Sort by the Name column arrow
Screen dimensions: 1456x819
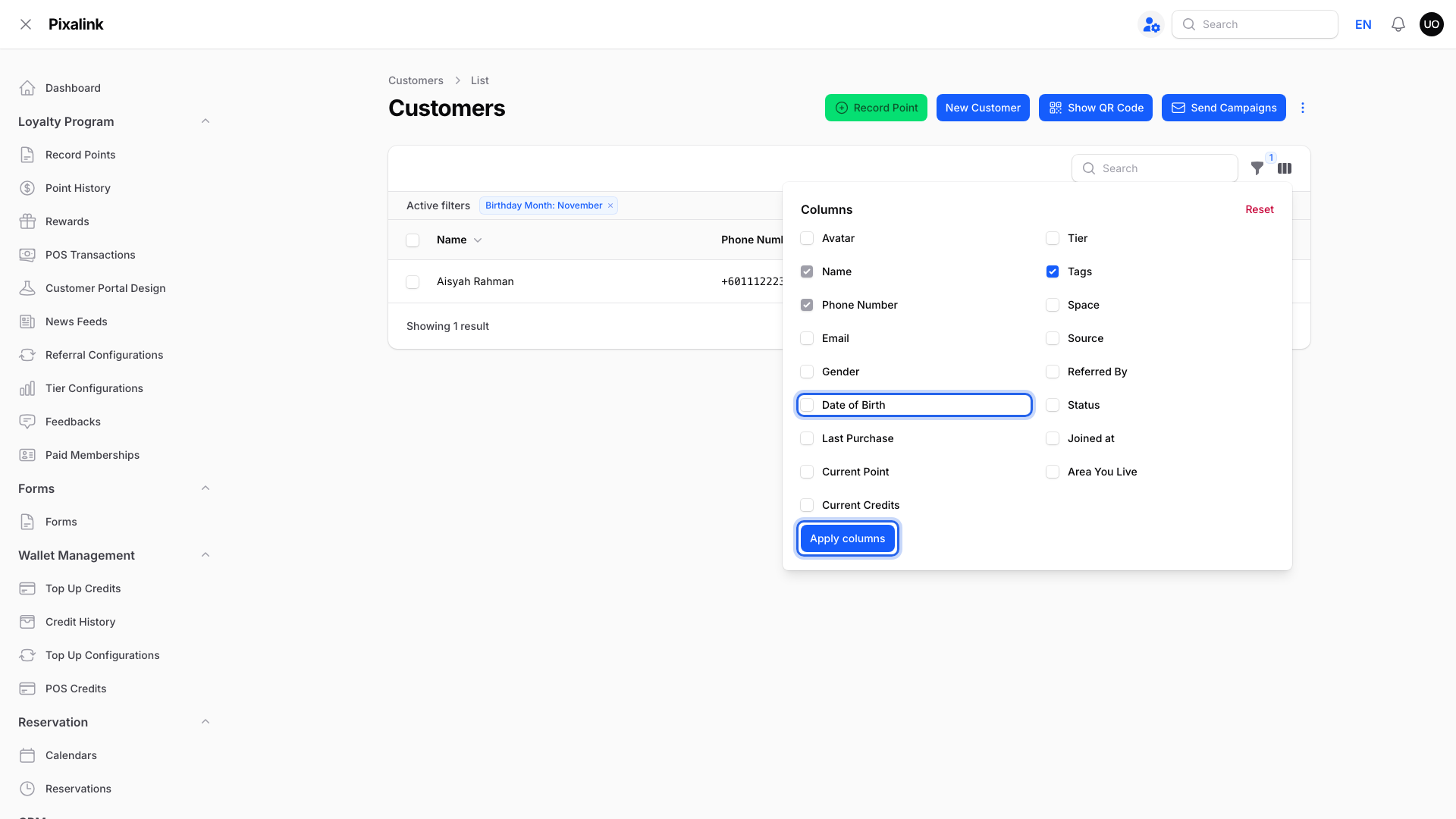point(478,240)
